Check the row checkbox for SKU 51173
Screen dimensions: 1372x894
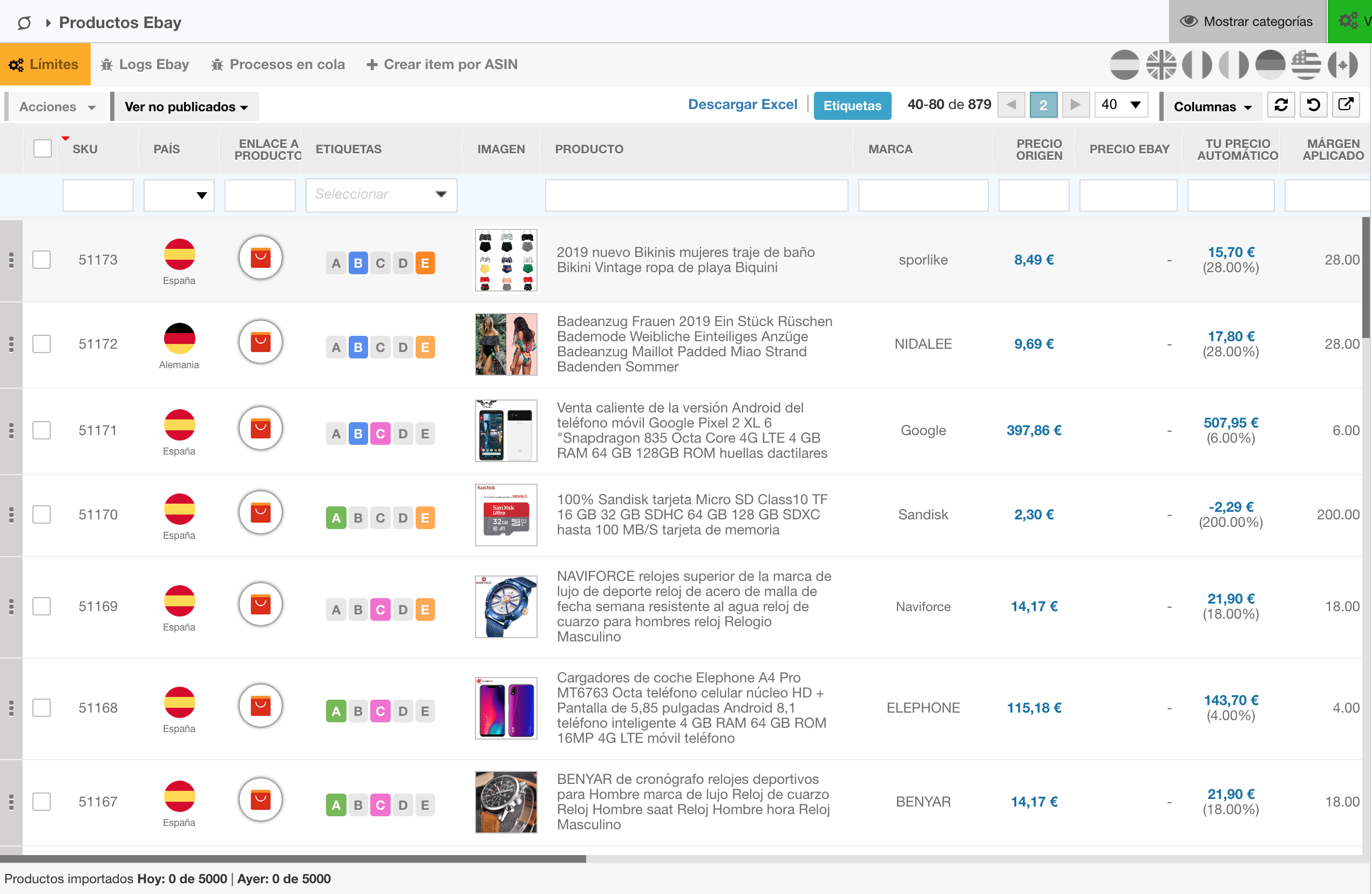click(42, 260)
